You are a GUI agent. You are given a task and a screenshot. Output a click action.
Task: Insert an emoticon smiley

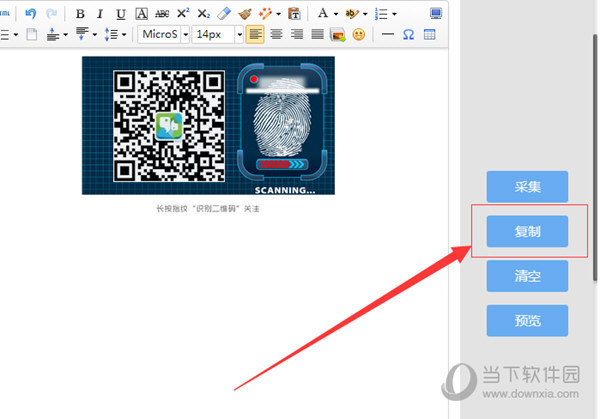(359, 35)
